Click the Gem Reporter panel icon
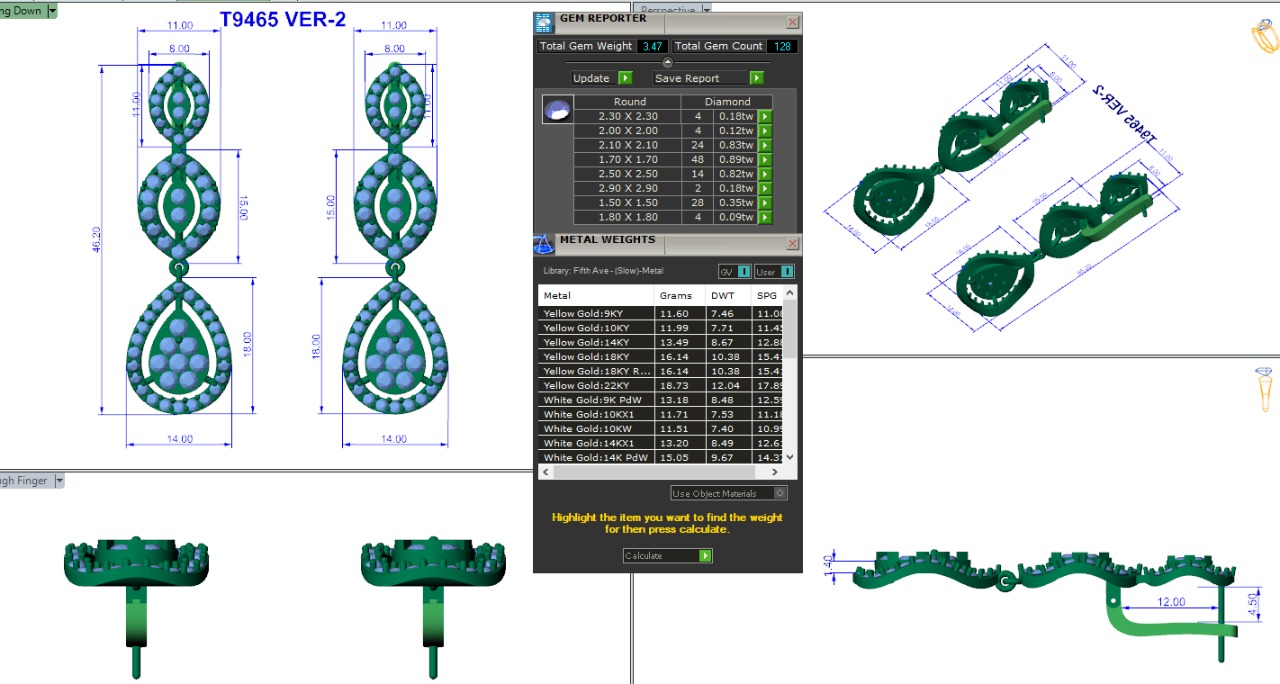This screenshot has width=1280, height=684. pos(543,20)
